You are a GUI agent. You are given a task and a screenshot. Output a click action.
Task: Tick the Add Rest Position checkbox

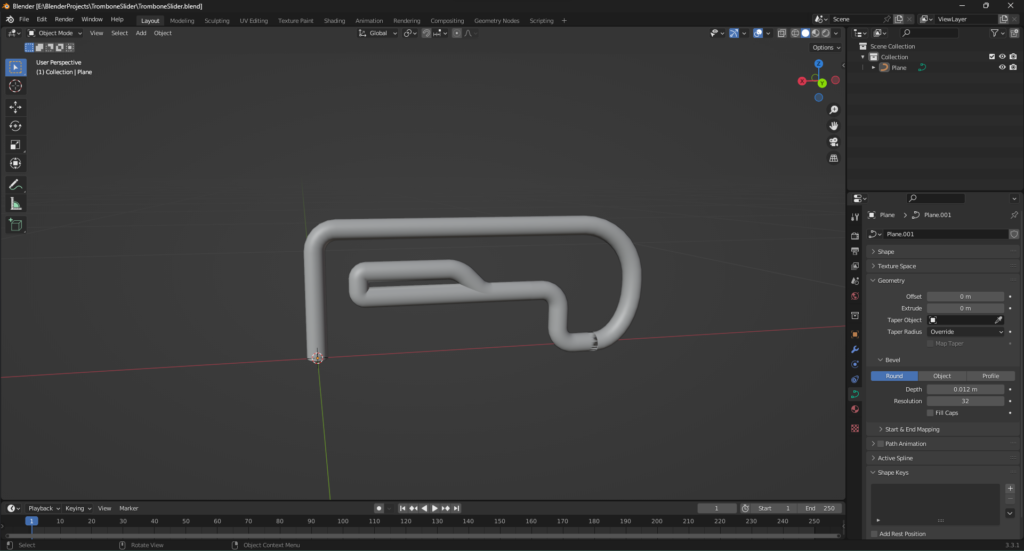(x=874, y=534)
